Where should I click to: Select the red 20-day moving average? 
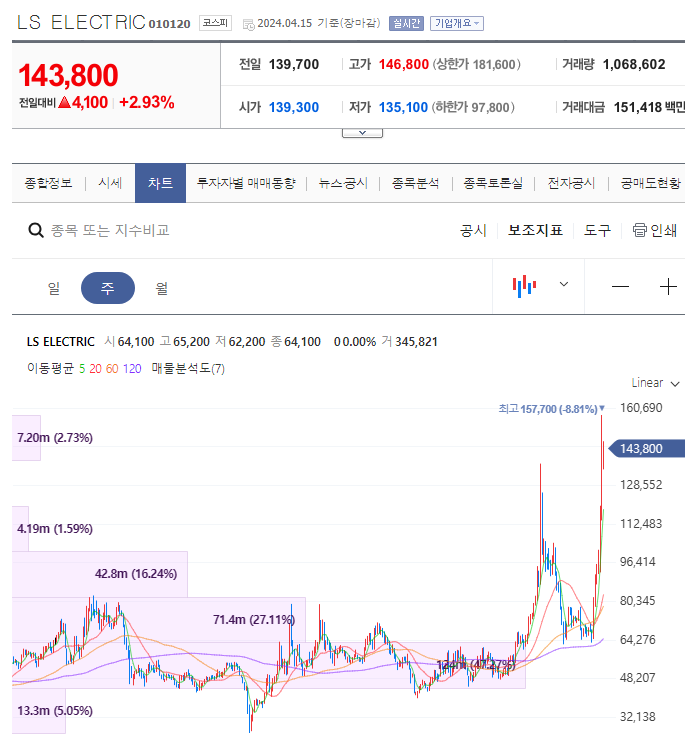96,369
